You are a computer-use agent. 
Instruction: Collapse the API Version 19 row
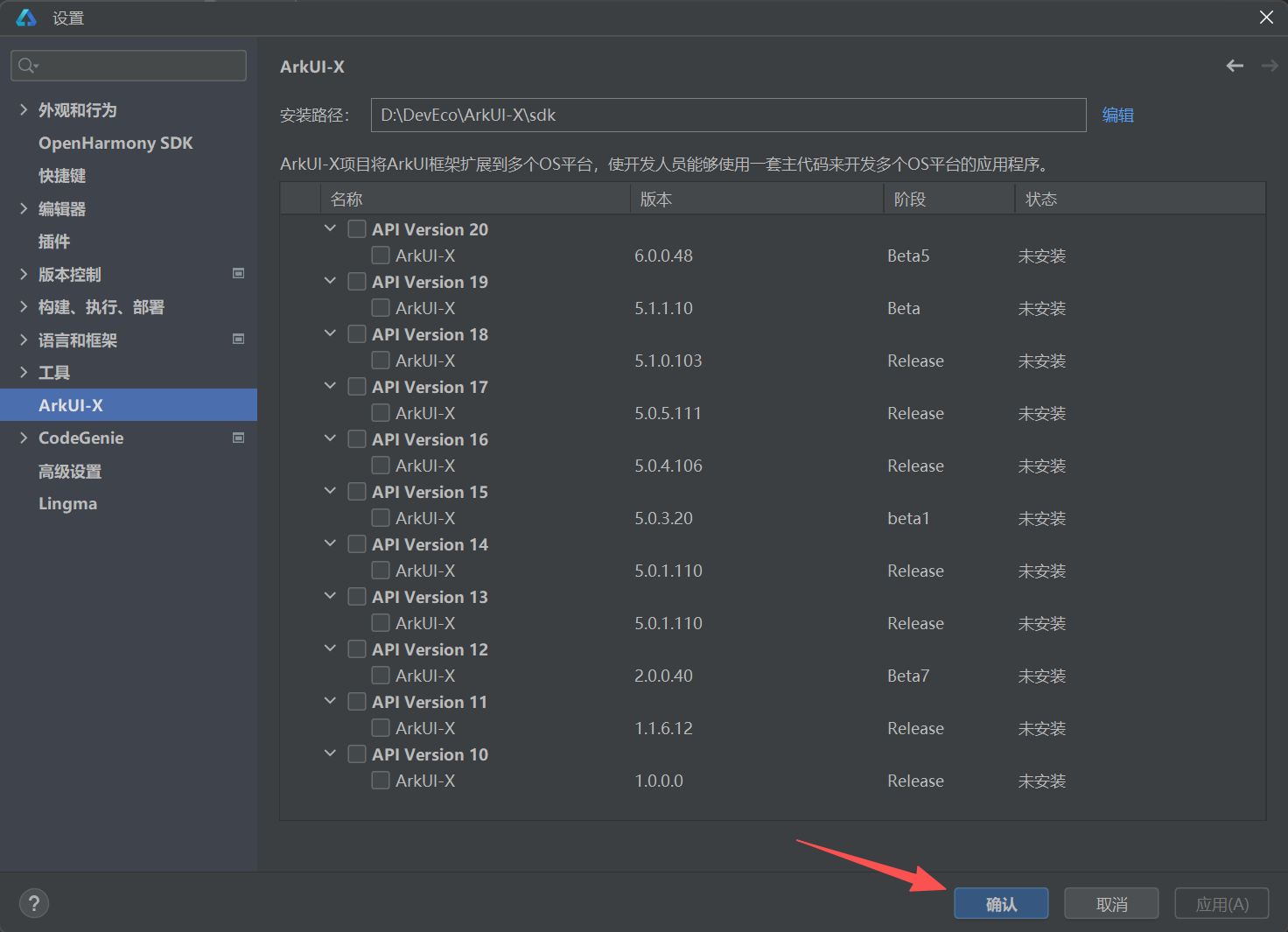click(x=330, y=281)
